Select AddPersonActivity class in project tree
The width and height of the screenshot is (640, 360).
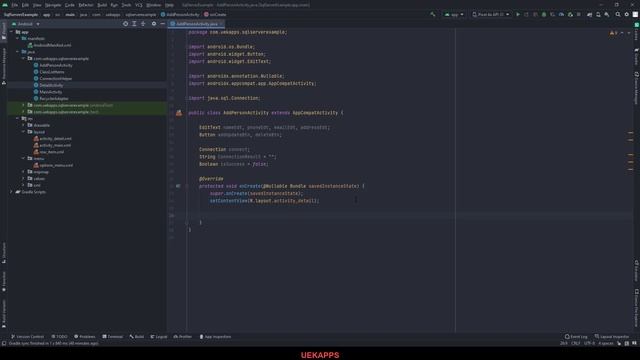(56, 65)
